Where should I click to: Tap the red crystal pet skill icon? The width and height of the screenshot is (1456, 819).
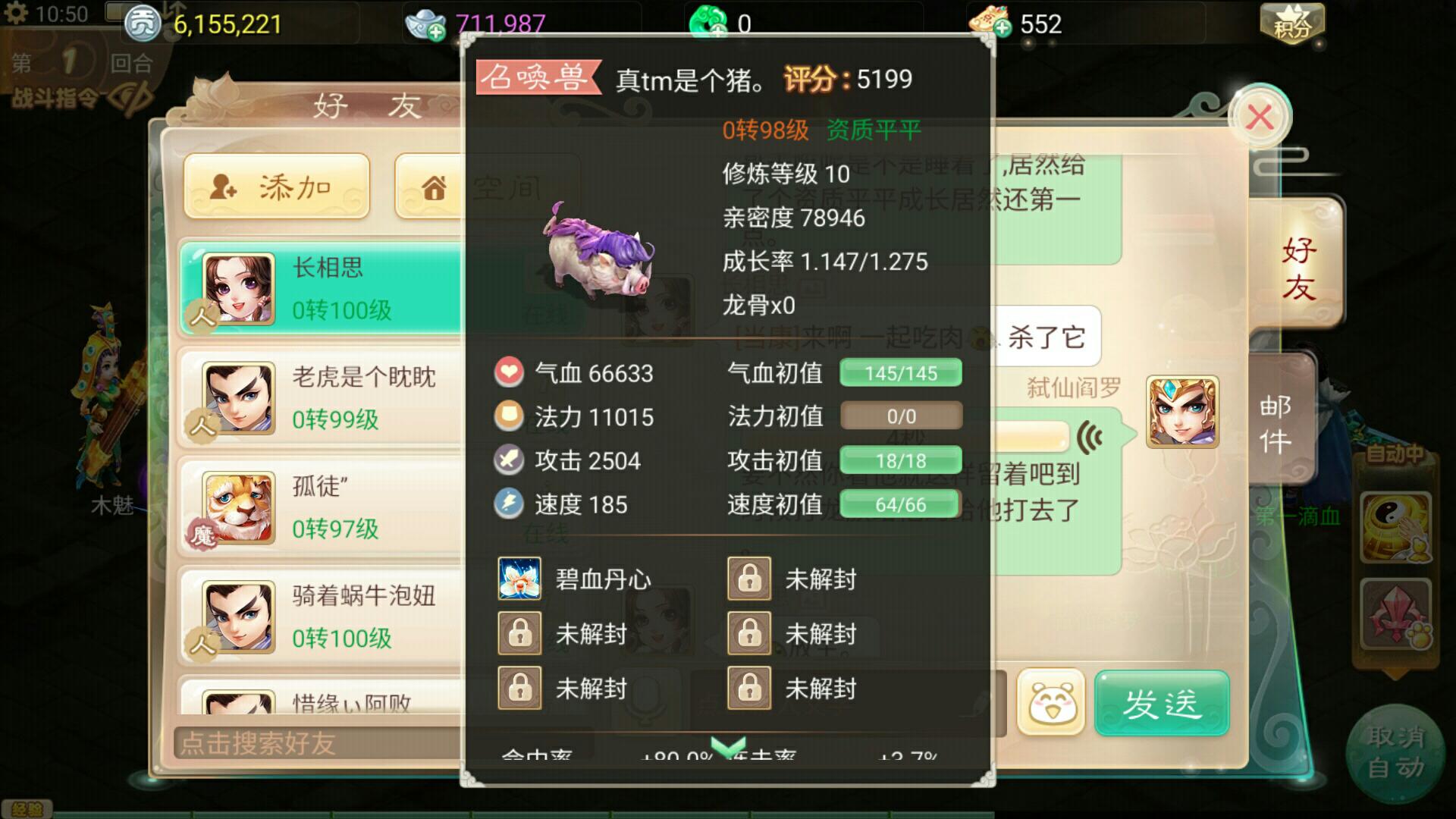tap(1395, 615)
